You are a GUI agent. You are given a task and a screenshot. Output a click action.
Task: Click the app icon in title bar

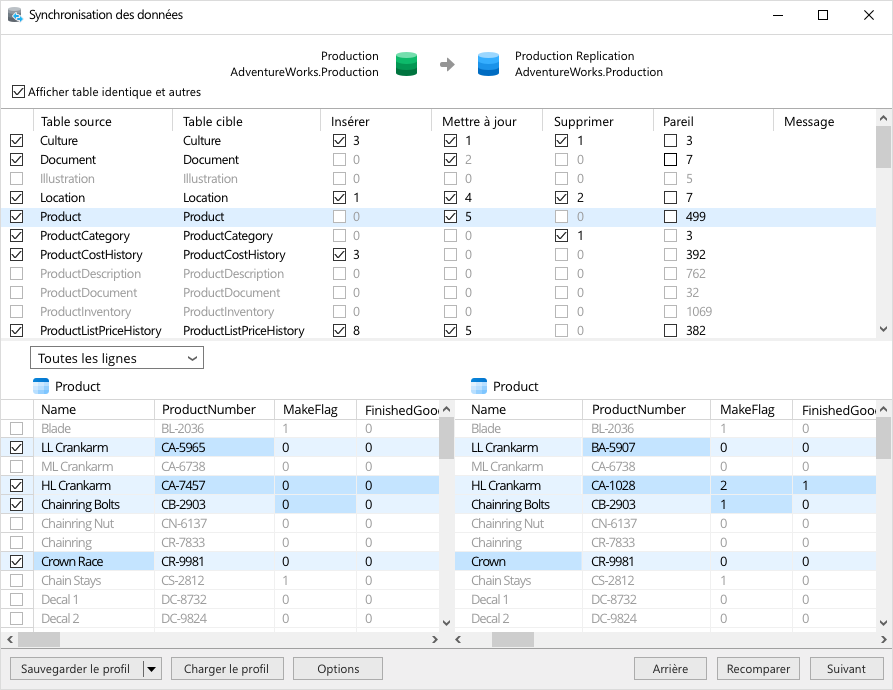click(x=15, y=15)
